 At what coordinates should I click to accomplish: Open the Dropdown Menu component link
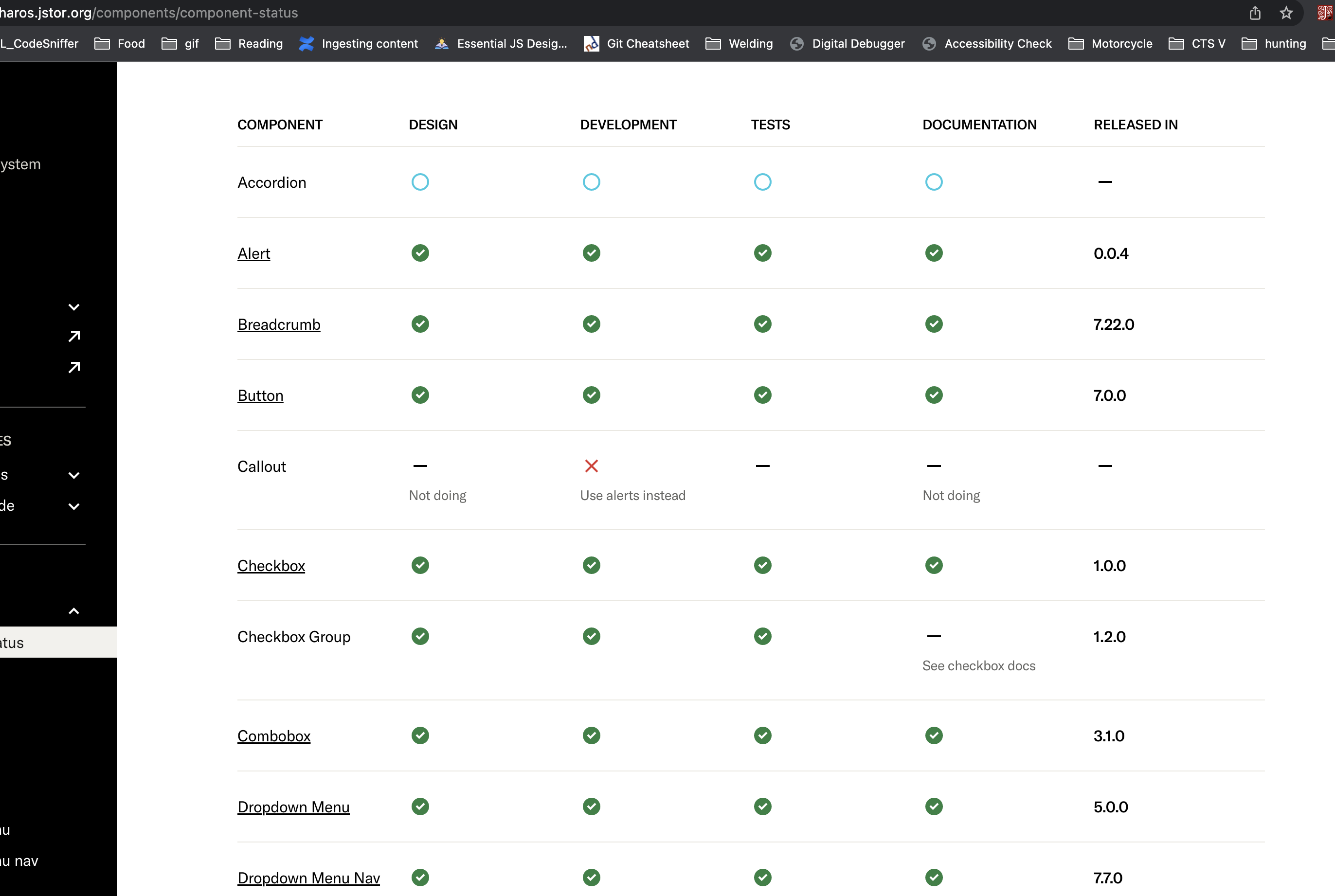pos(294,807)
